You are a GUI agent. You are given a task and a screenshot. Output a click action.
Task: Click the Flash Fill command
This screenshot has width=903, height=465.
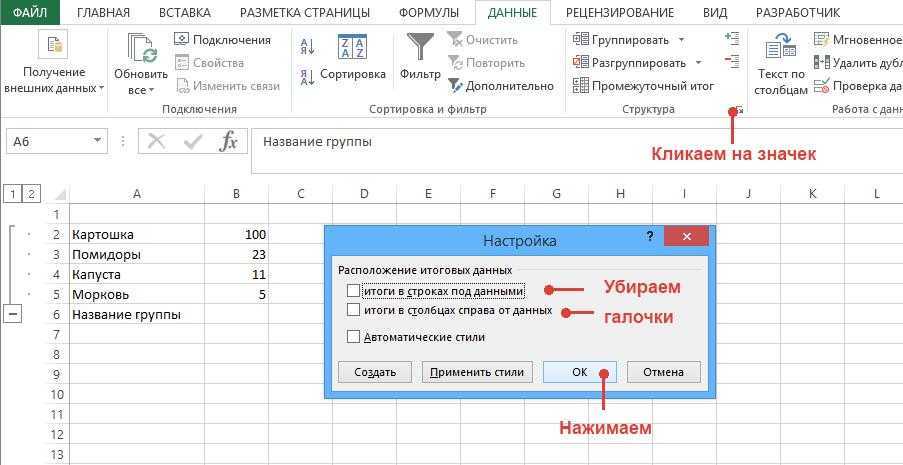pos(858,40)
